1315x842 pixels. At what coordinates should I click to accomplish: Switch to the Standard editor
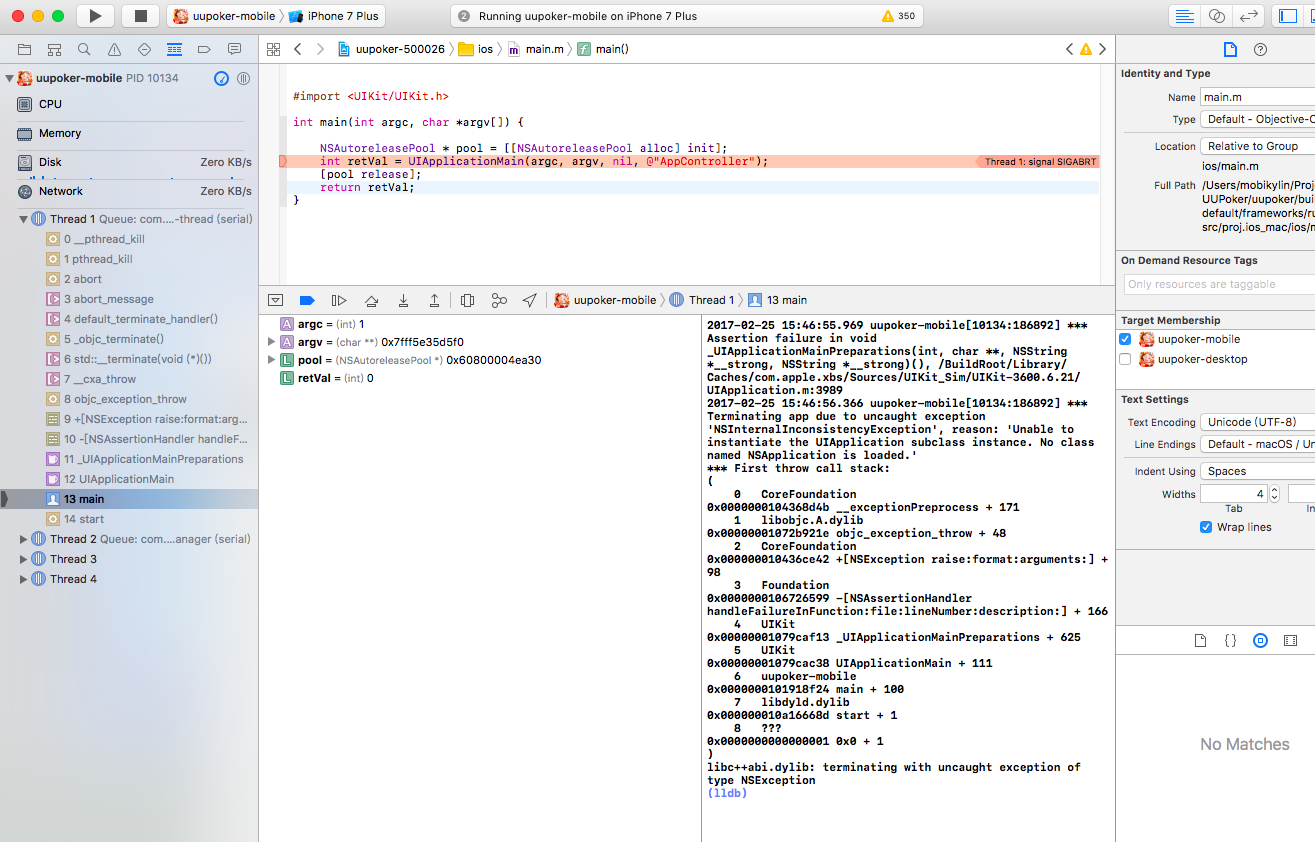(1184, 16)
